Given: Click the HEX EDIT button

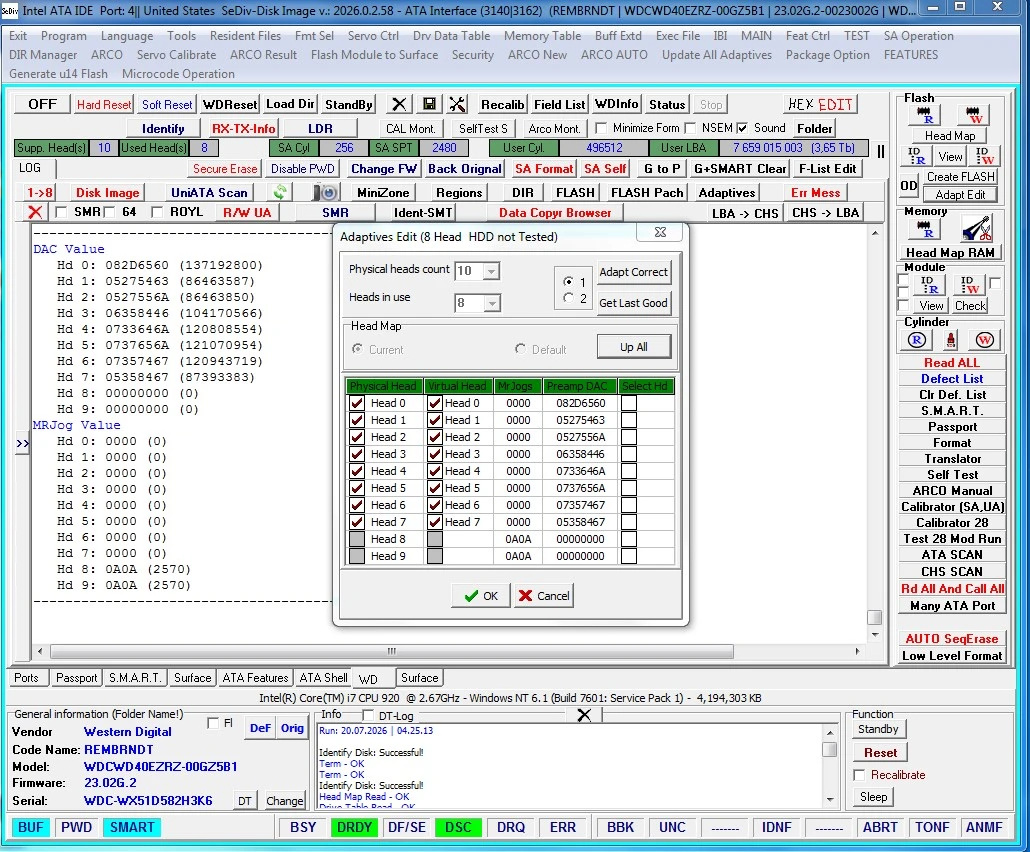Looking at the screenshot, I should pos(820,104).
